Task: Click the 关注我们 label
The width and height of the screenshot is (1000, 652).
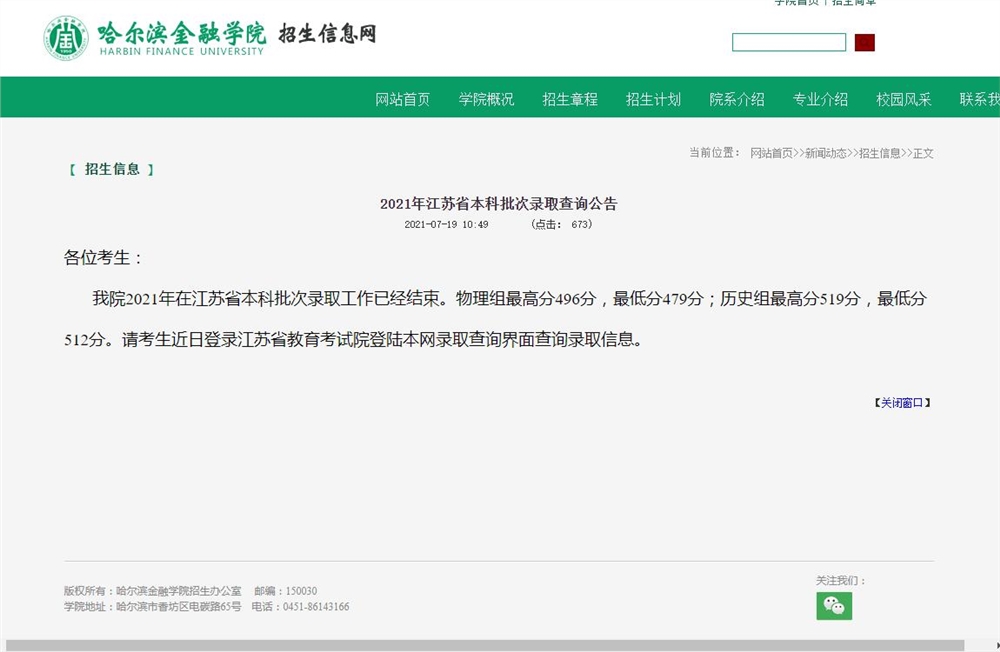Action: click(x=841, y=581)
